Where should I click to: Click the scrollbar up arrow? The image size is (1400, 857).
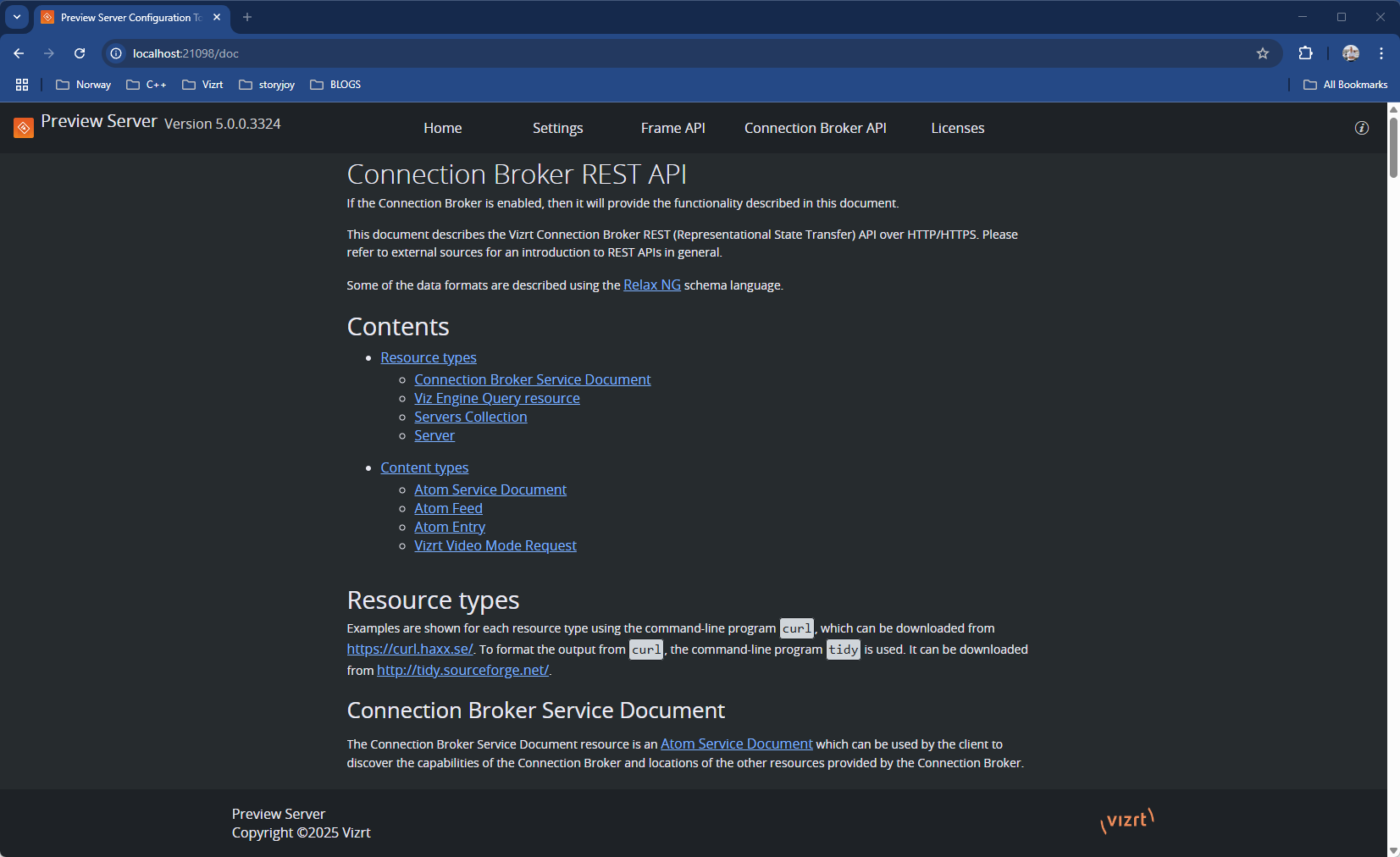(1393, 109)
